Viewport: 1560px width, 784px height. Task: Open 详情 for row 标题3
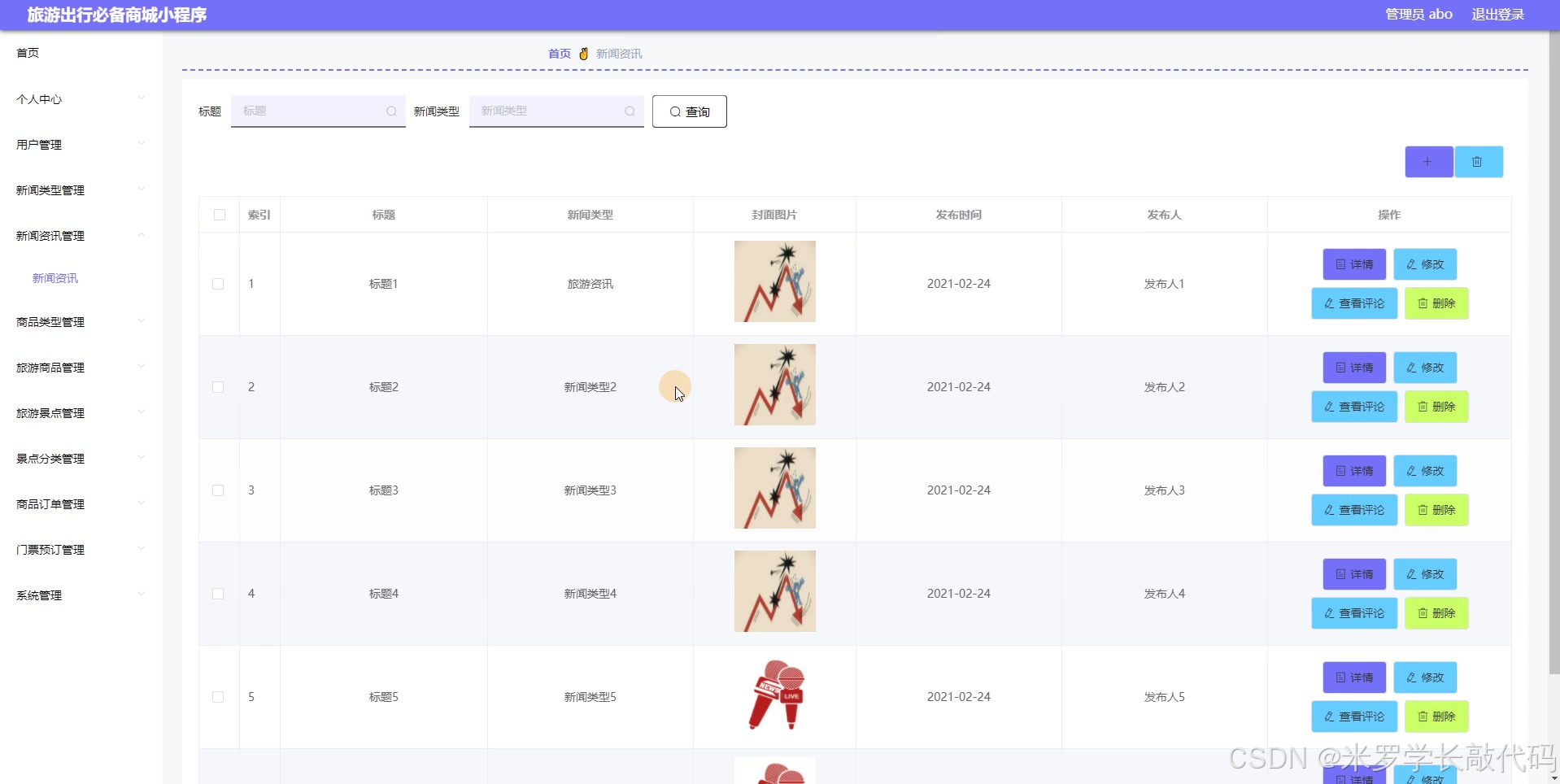click(1354, 471)
